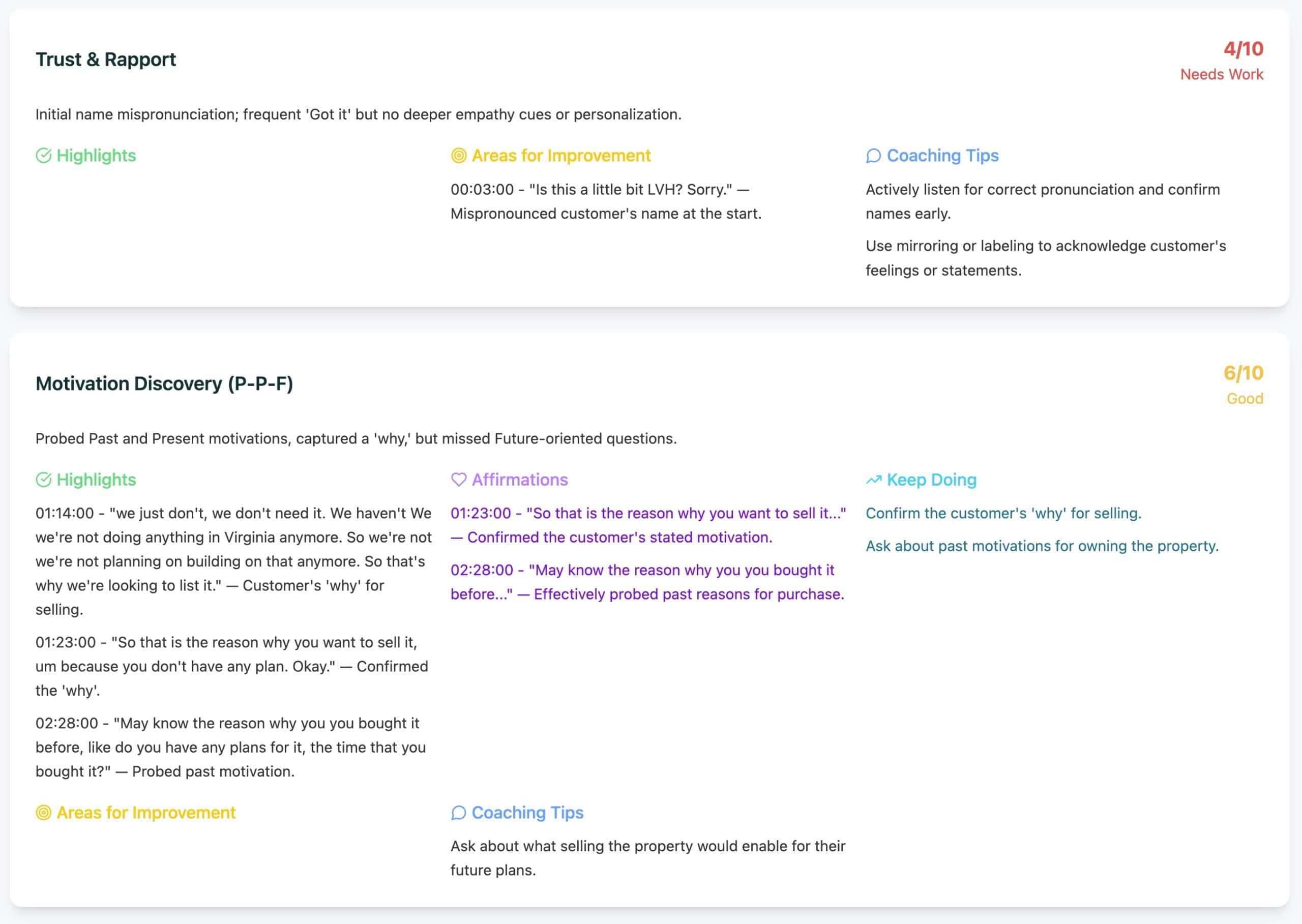Click the red 4/10 score

click(x=1244, y=49)
